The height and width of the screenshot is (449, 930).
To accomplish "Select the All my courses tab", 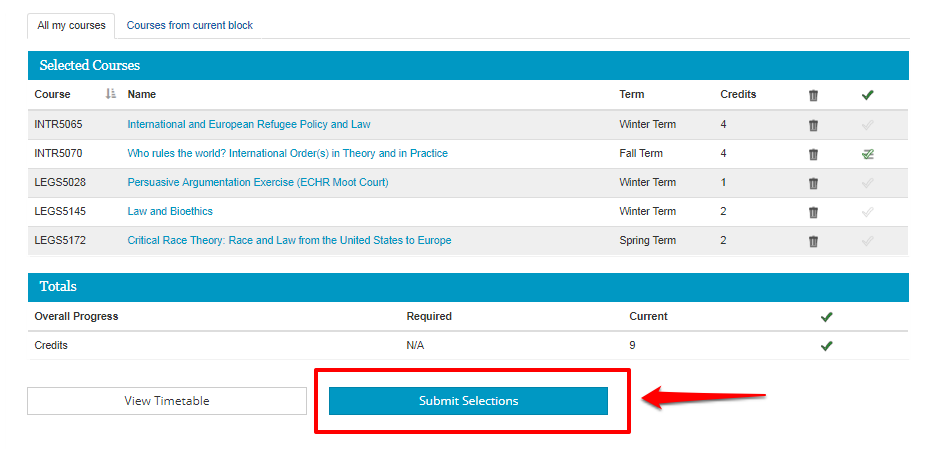I will click(71, 26).
